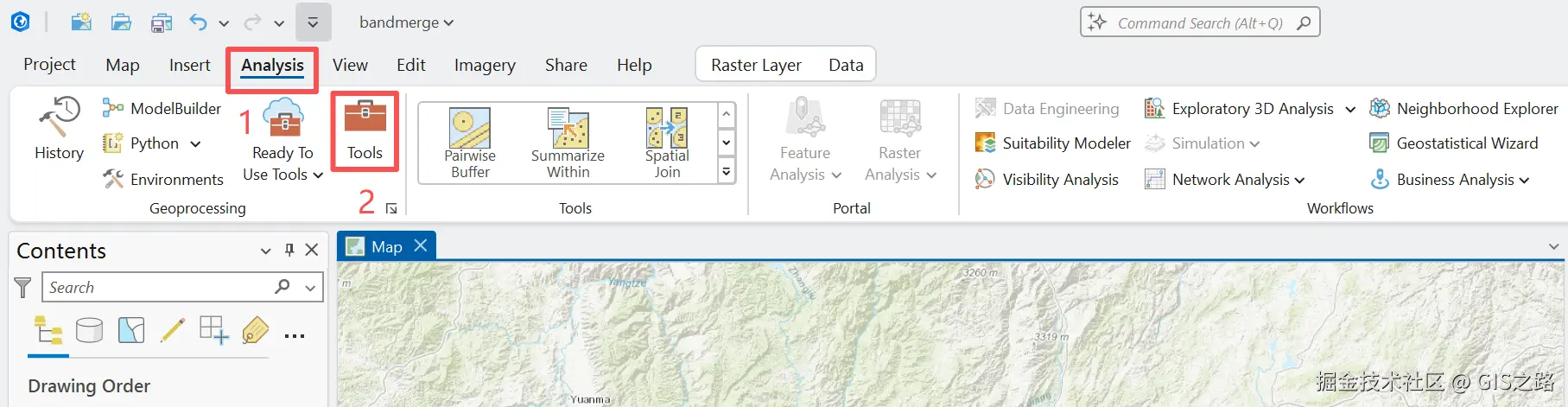Open the Tools toolbox icon
Image resolution: width=1568 pixels, height=407 pixels.
coord(365,130)
